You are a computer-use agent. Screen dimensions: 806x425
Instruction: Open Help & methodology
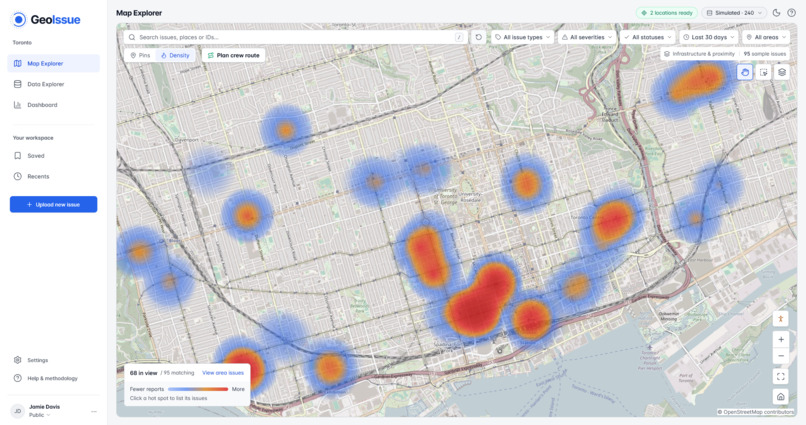53,378
